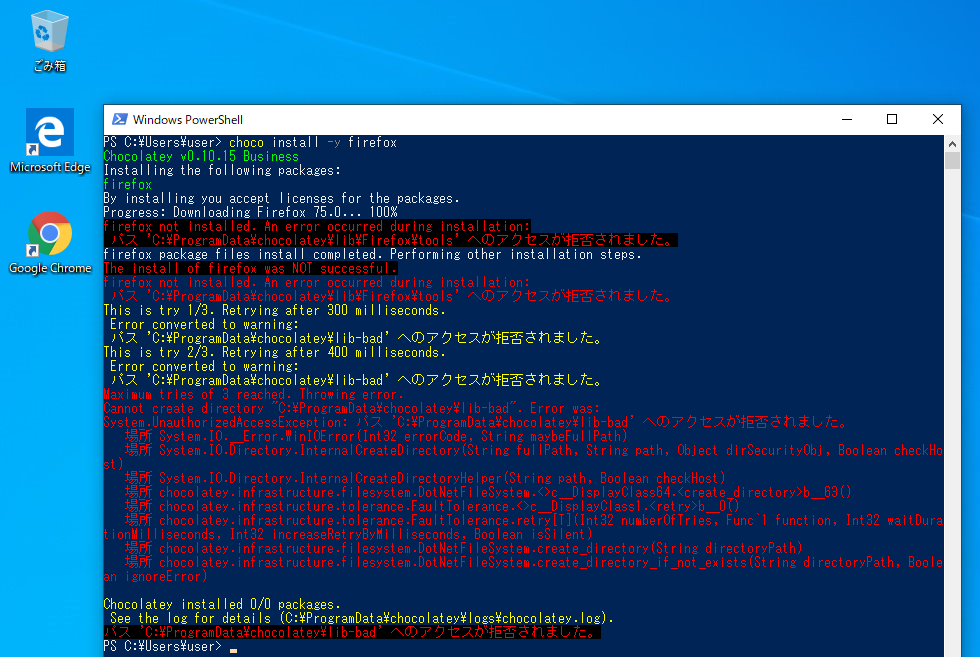This screenshot has width=980, height=657.
Task: Click the 'Cannot create directory' error line
Action: 352,408
